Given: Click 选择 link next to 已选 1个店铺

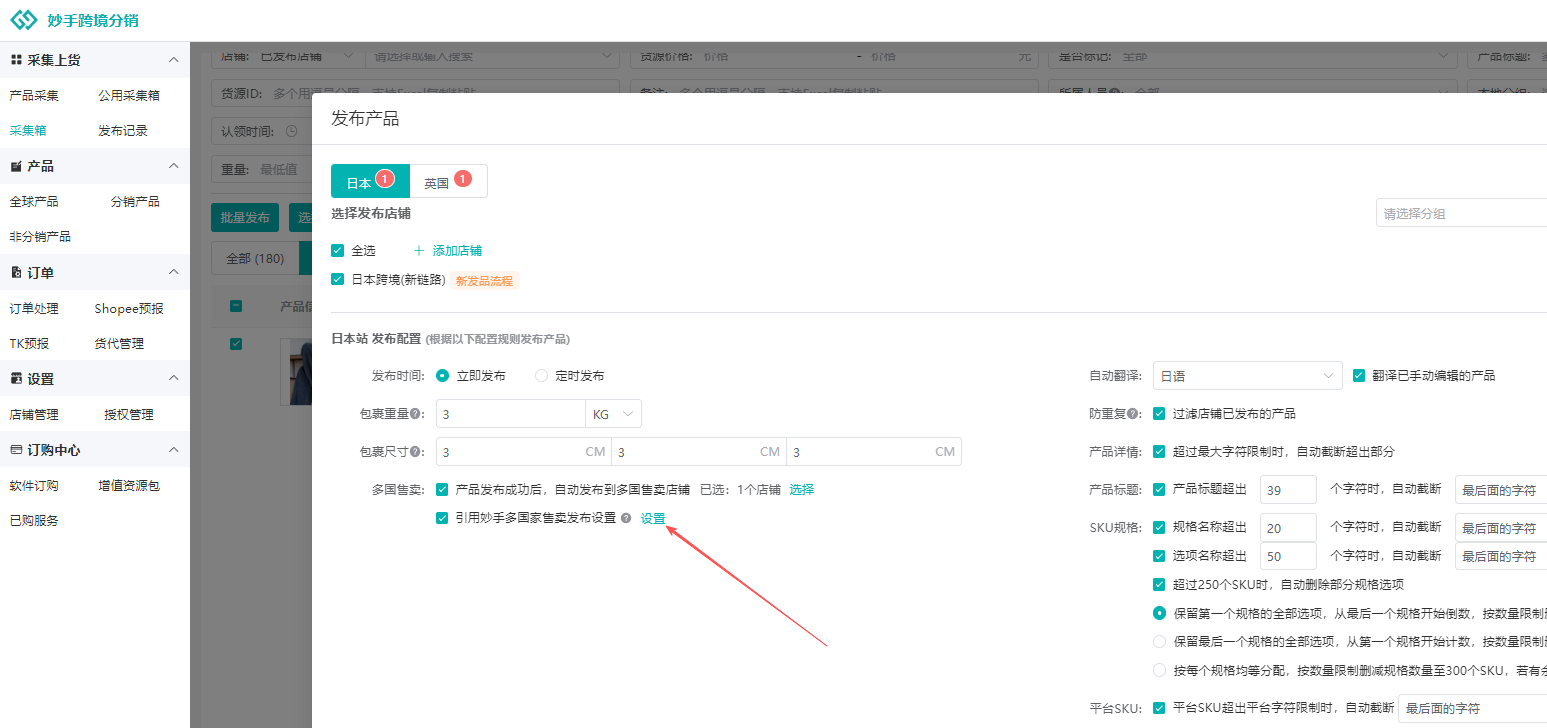Looking at the screenshot, I should pos(802,490).
